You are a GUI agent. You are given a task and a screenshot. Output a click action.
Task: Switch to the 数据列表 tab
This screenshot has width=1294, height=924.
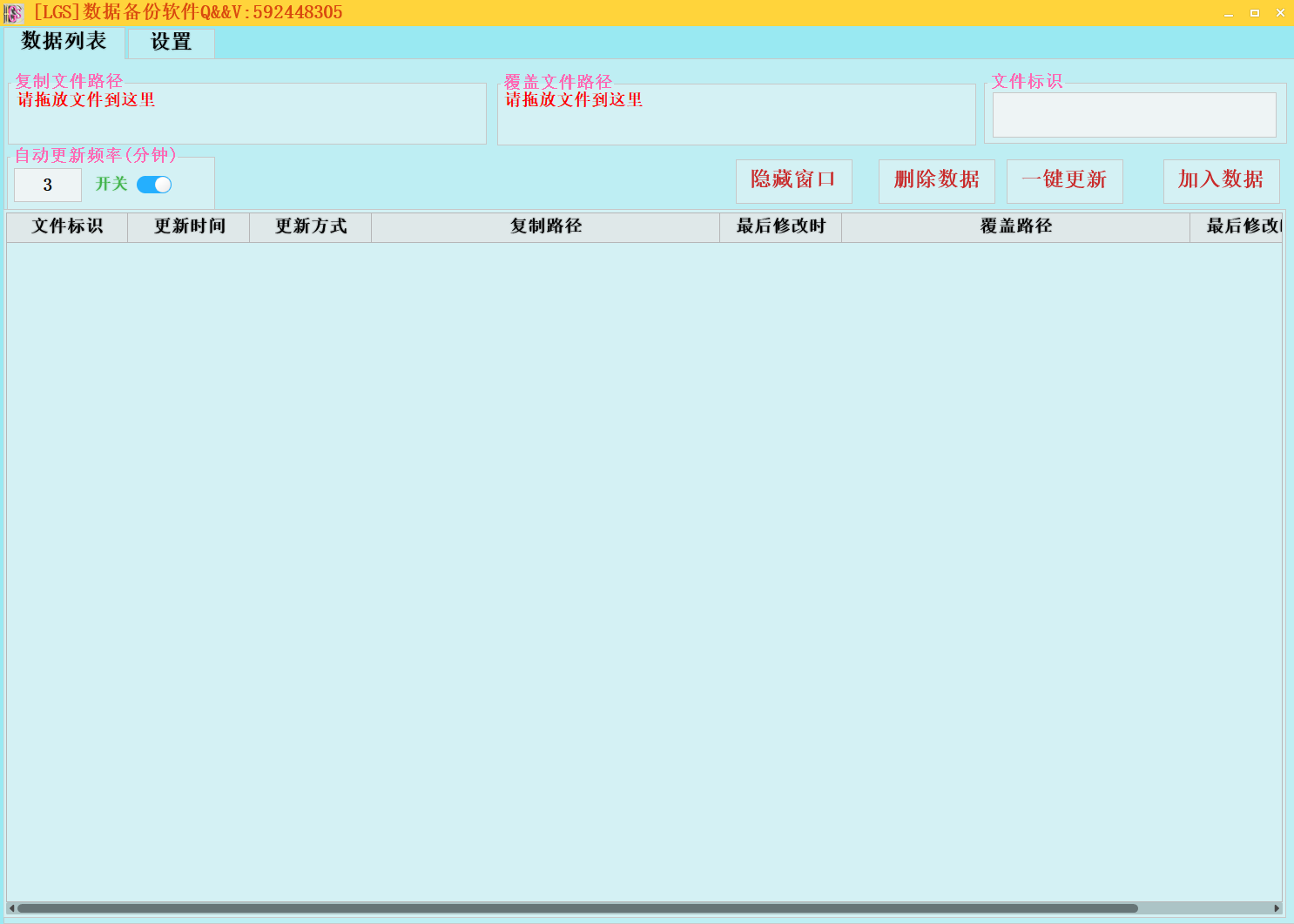(64, 42)
